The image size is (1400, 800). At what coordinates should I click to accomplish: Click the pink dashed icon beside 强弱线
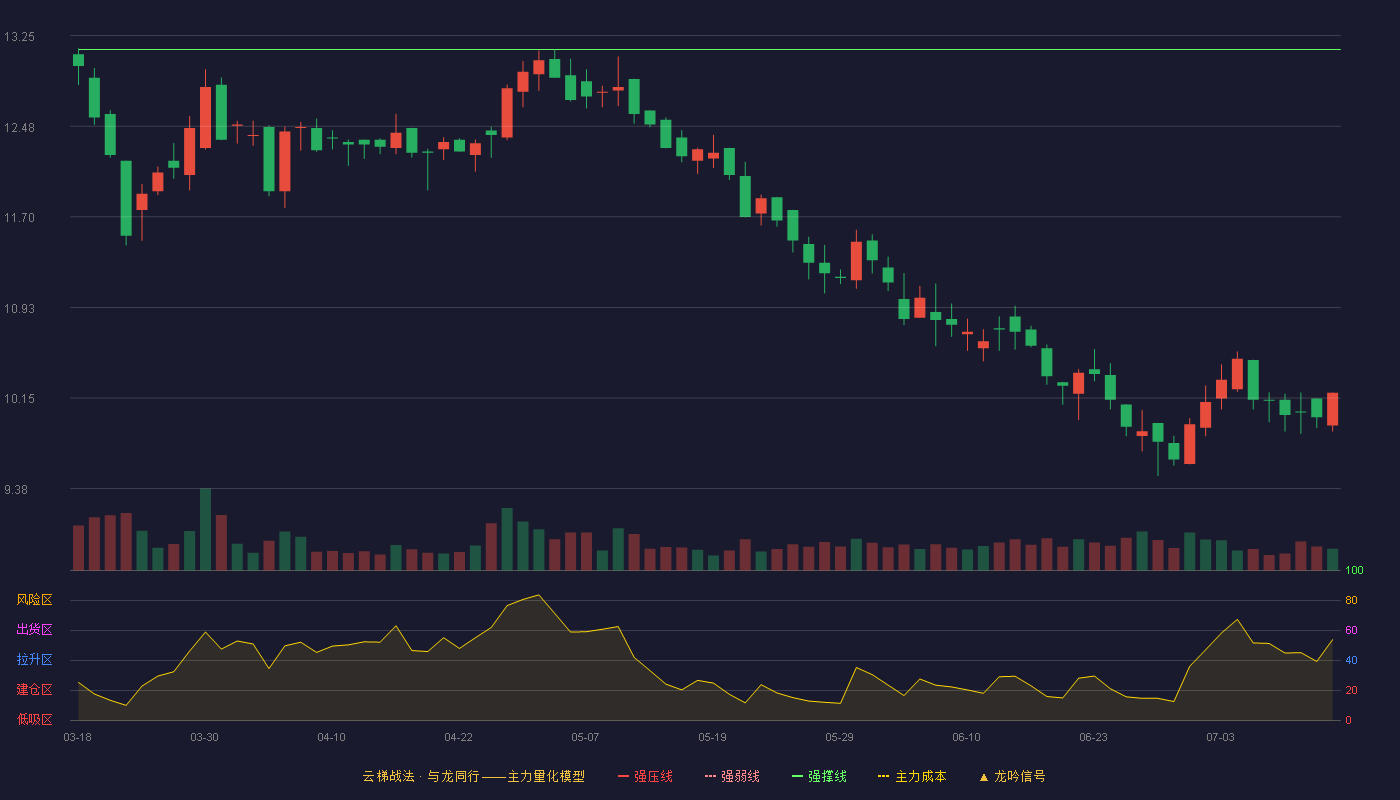pos(710,777)
